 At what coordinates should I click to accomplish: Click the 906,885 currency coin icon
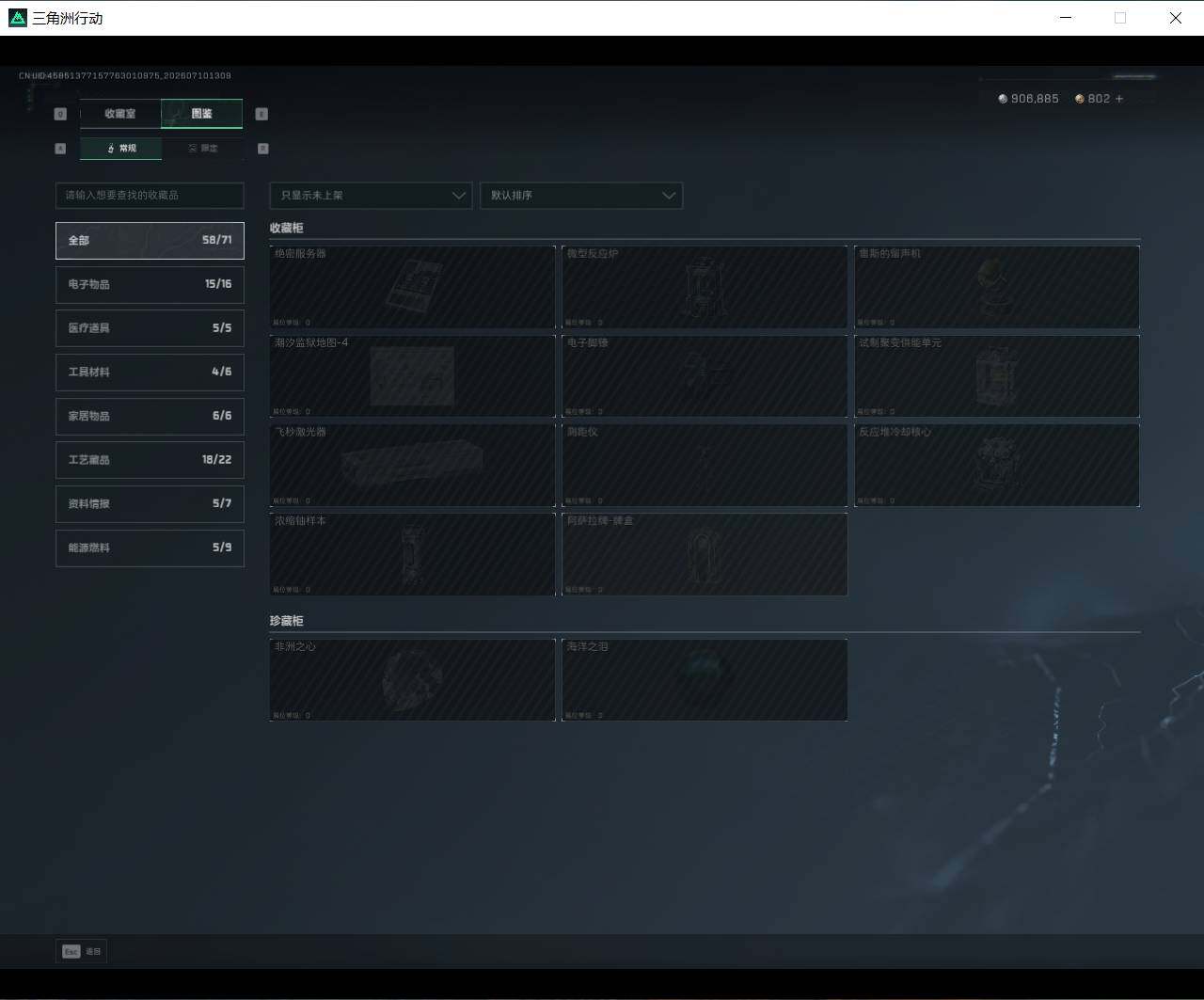1003,99
